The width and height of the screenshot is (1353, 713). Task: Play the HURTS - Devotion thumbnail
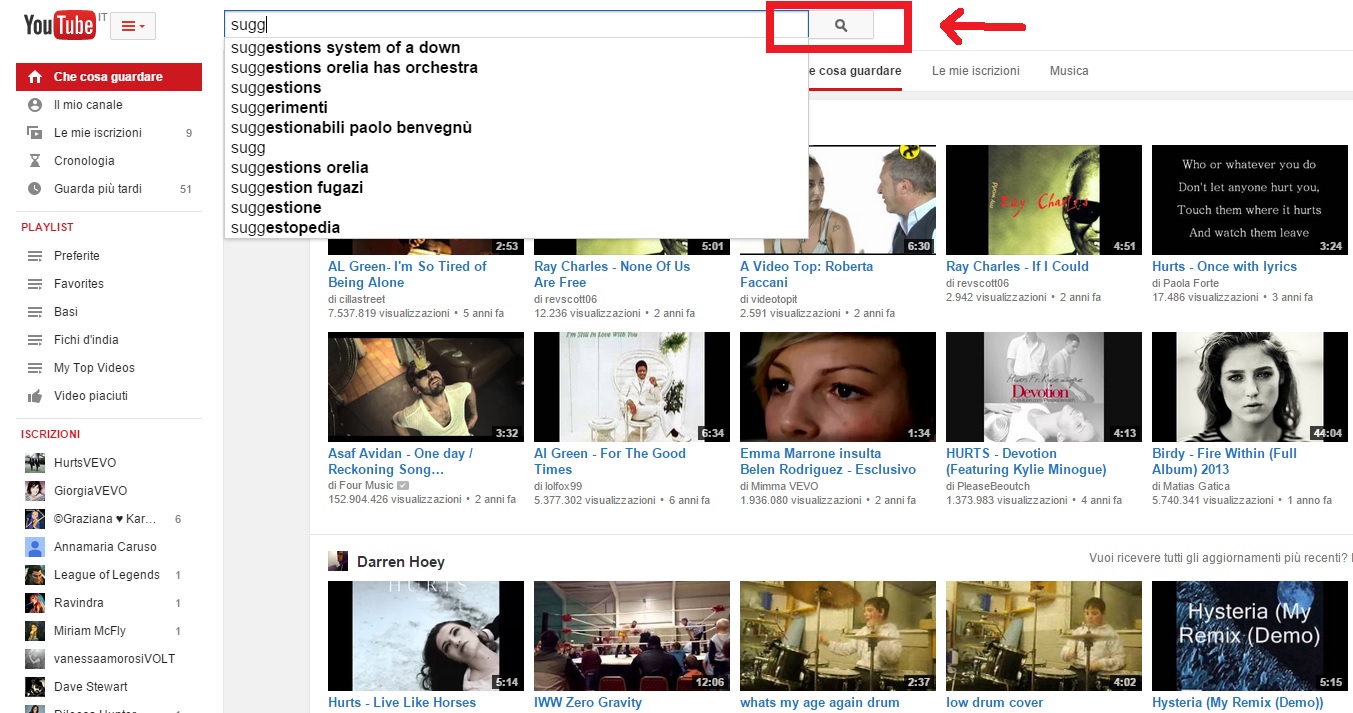(1043, 387)
